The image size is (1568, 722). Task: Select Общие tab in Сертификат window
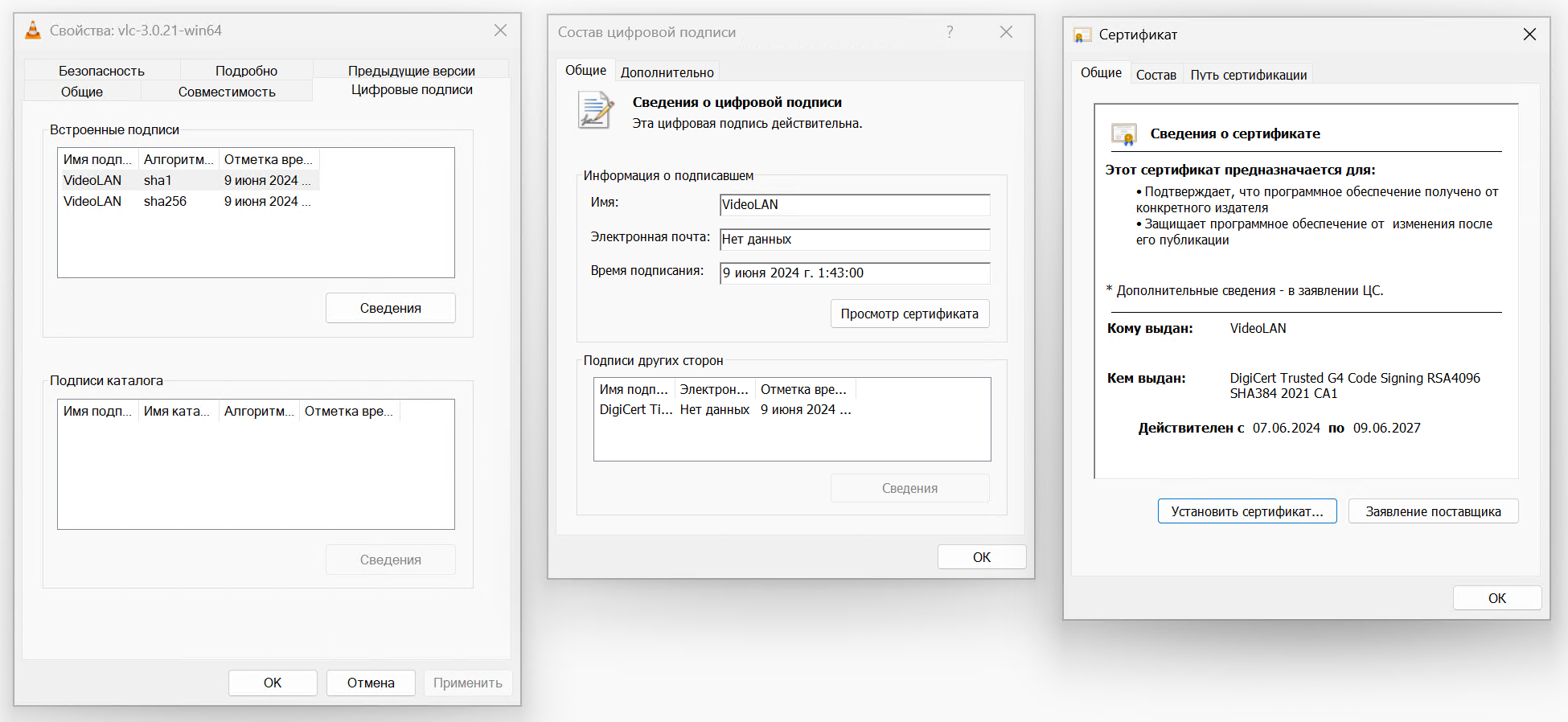(x=1101, y=72)
